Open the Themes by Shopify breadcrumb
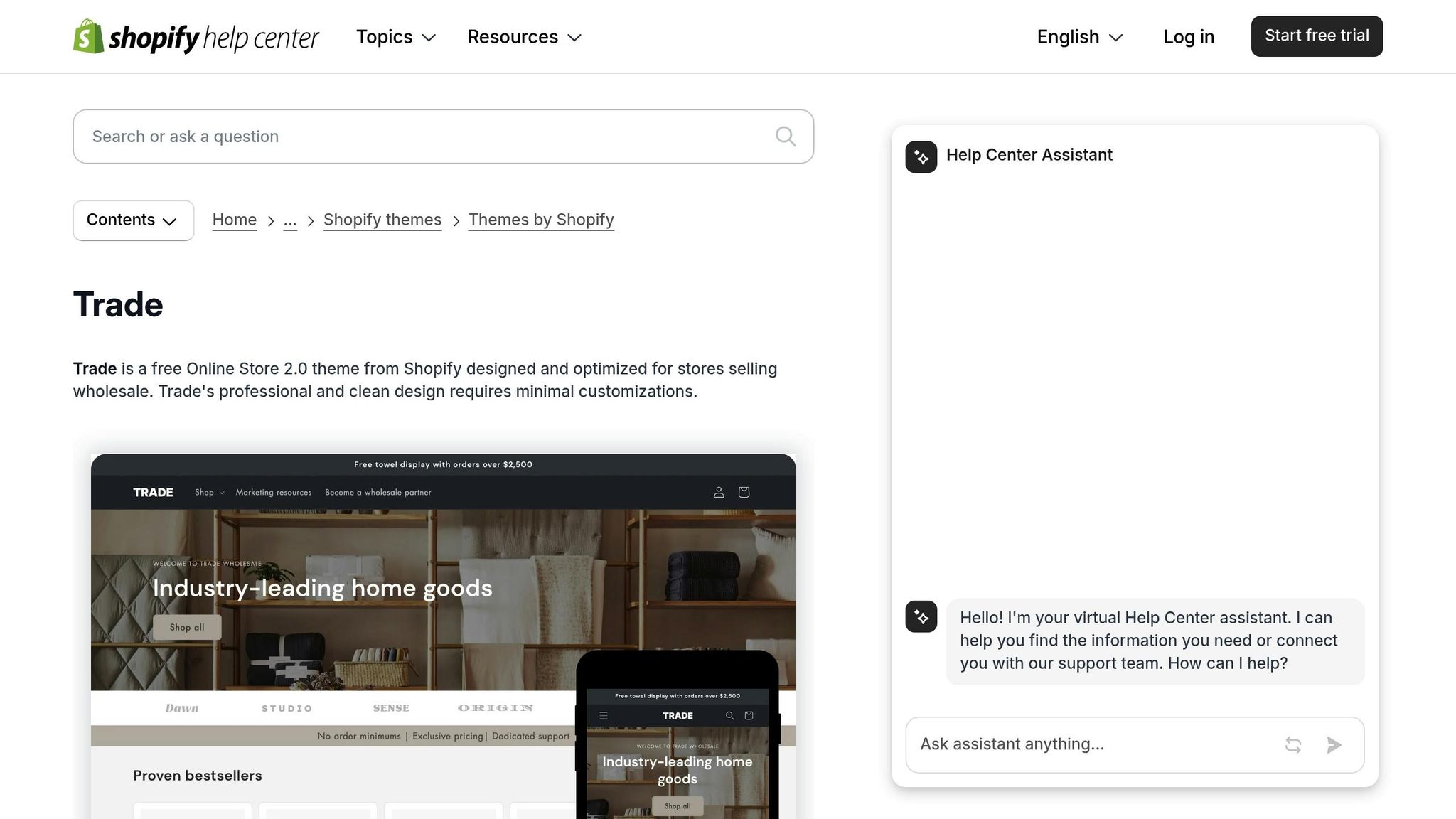The image size is (1456, 819). pyautogui.click(x=541, y=220)
